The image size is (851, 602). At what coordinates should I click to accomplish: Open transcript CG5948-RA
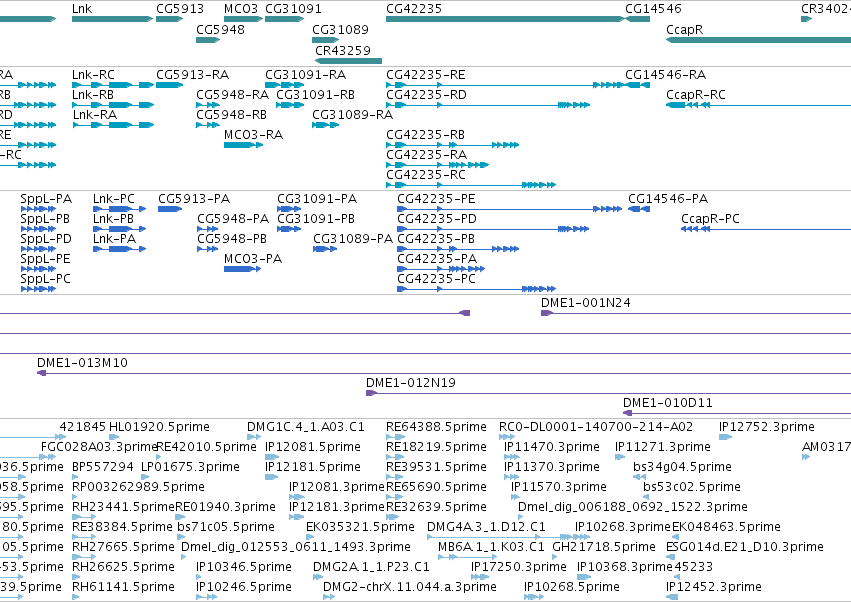(x=233, y=95)
